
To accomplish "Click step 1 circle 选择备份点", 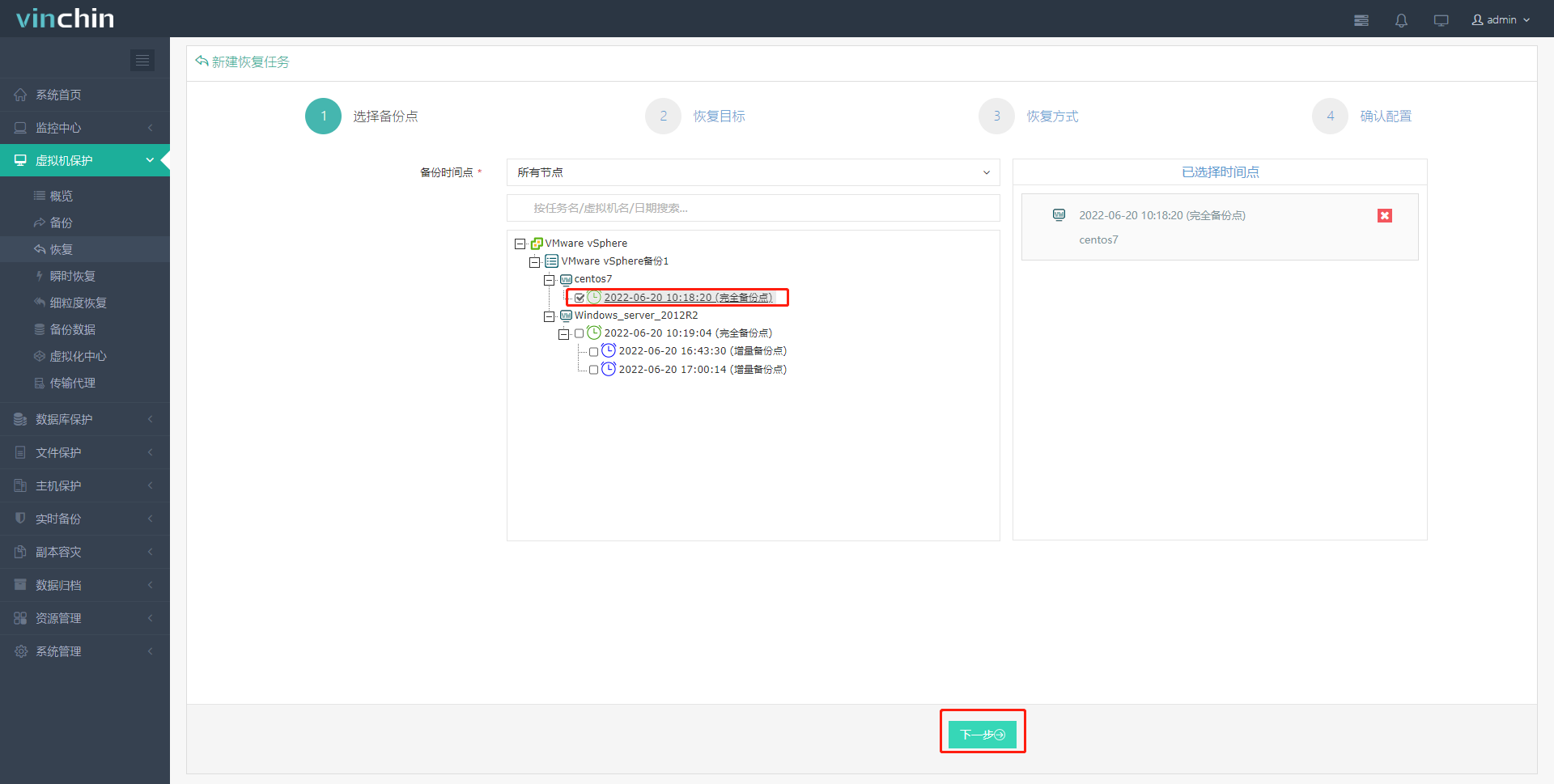I will pos(323,116).
